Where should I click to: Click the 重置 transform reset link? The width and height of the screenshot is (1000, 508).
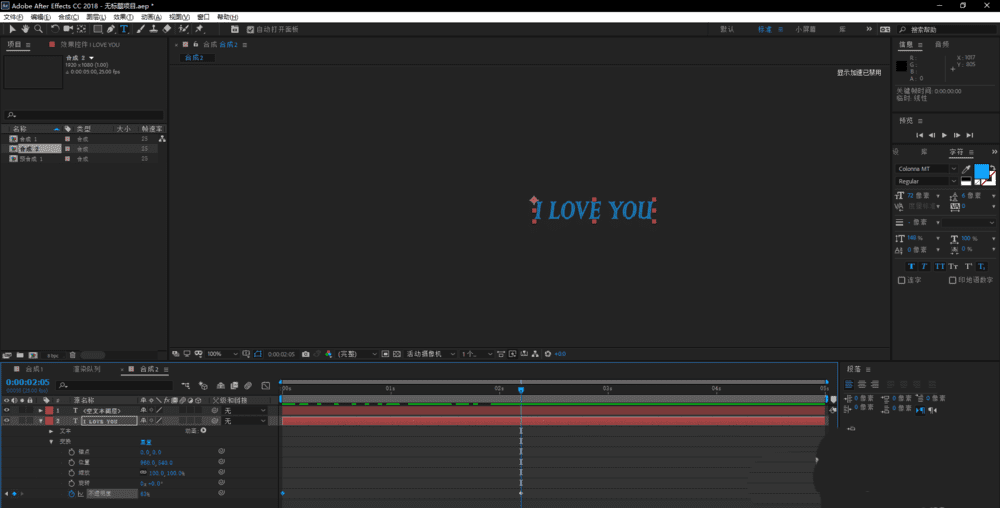pyautogui.click(x=145, y=442)
